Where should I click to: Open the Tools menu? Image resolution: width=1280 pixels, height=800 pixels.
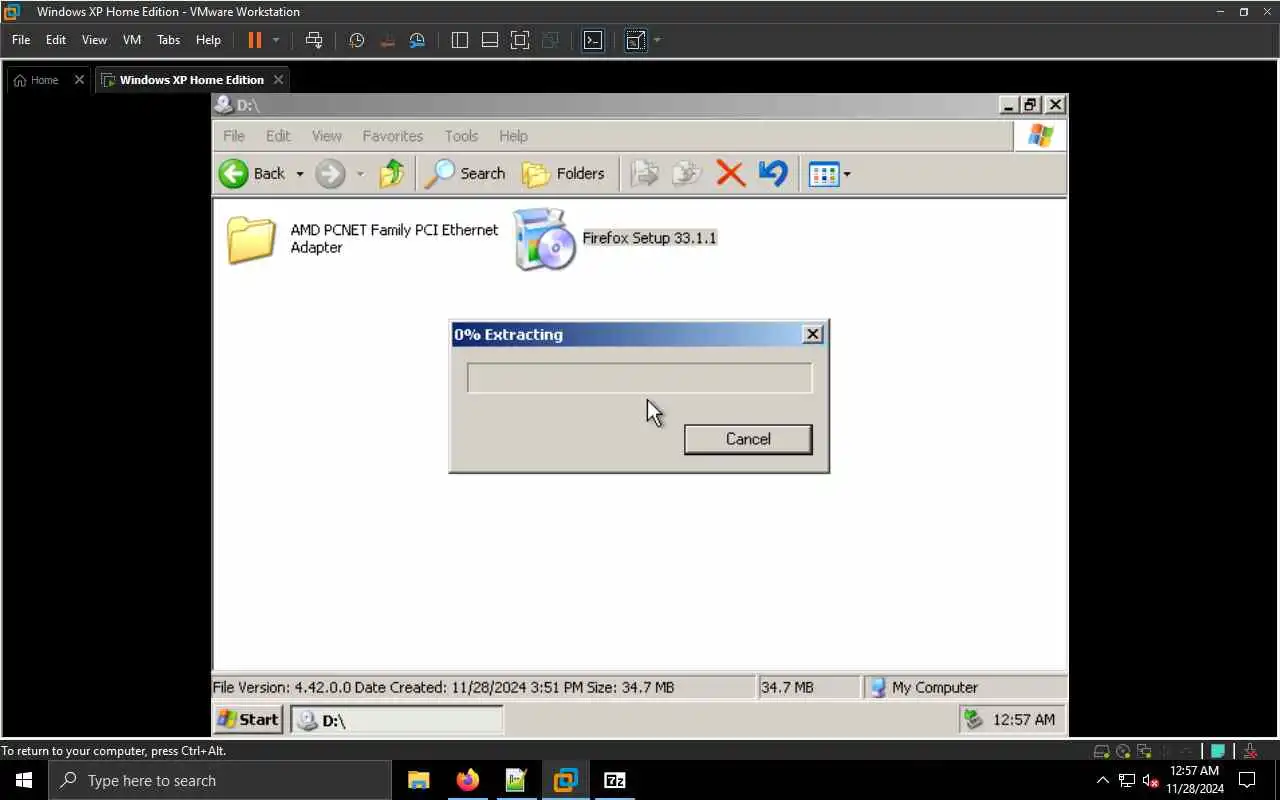click(461, 136)
